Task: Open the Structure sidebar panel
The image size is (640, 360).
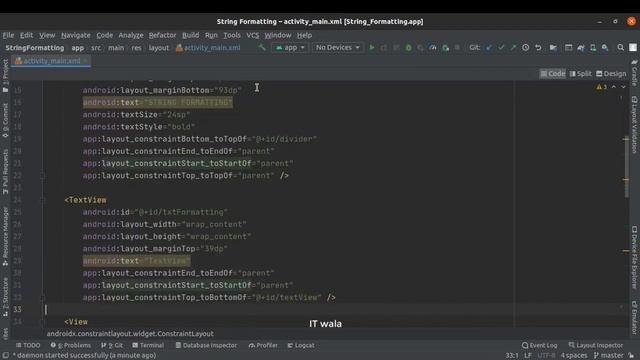Action: (x=5, y=297)
